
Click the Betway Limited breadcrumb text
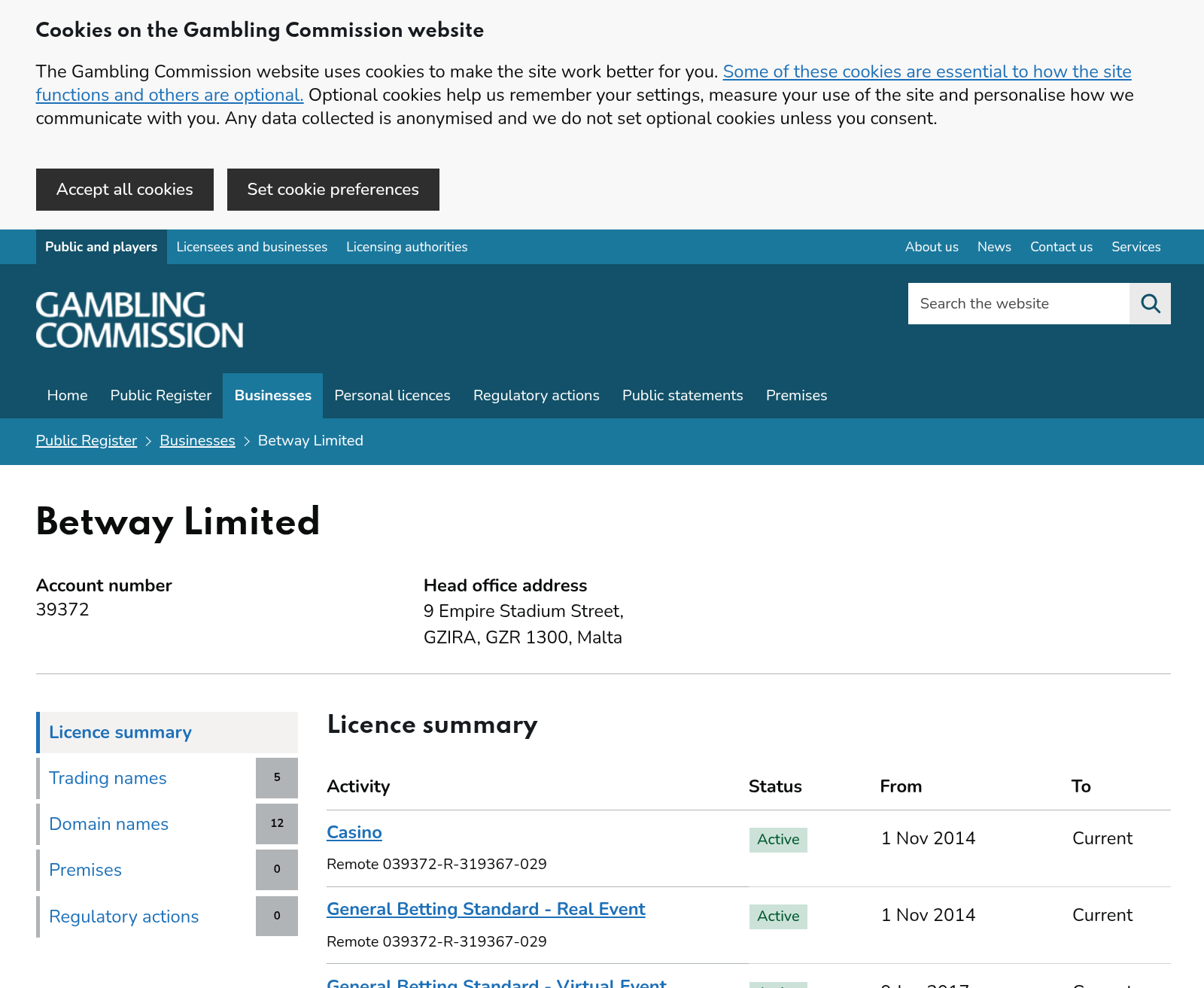pos(311,441)
